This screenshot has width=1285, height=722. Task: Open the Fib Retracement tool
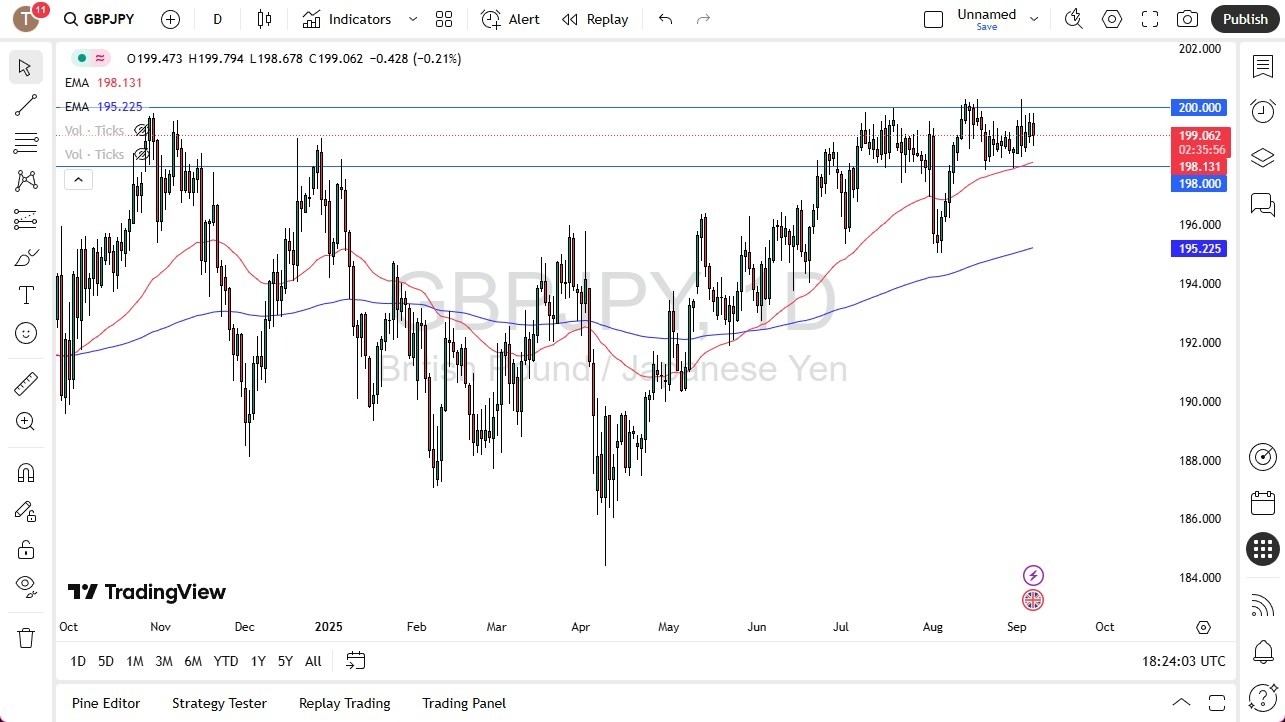[x=26, y=142]
